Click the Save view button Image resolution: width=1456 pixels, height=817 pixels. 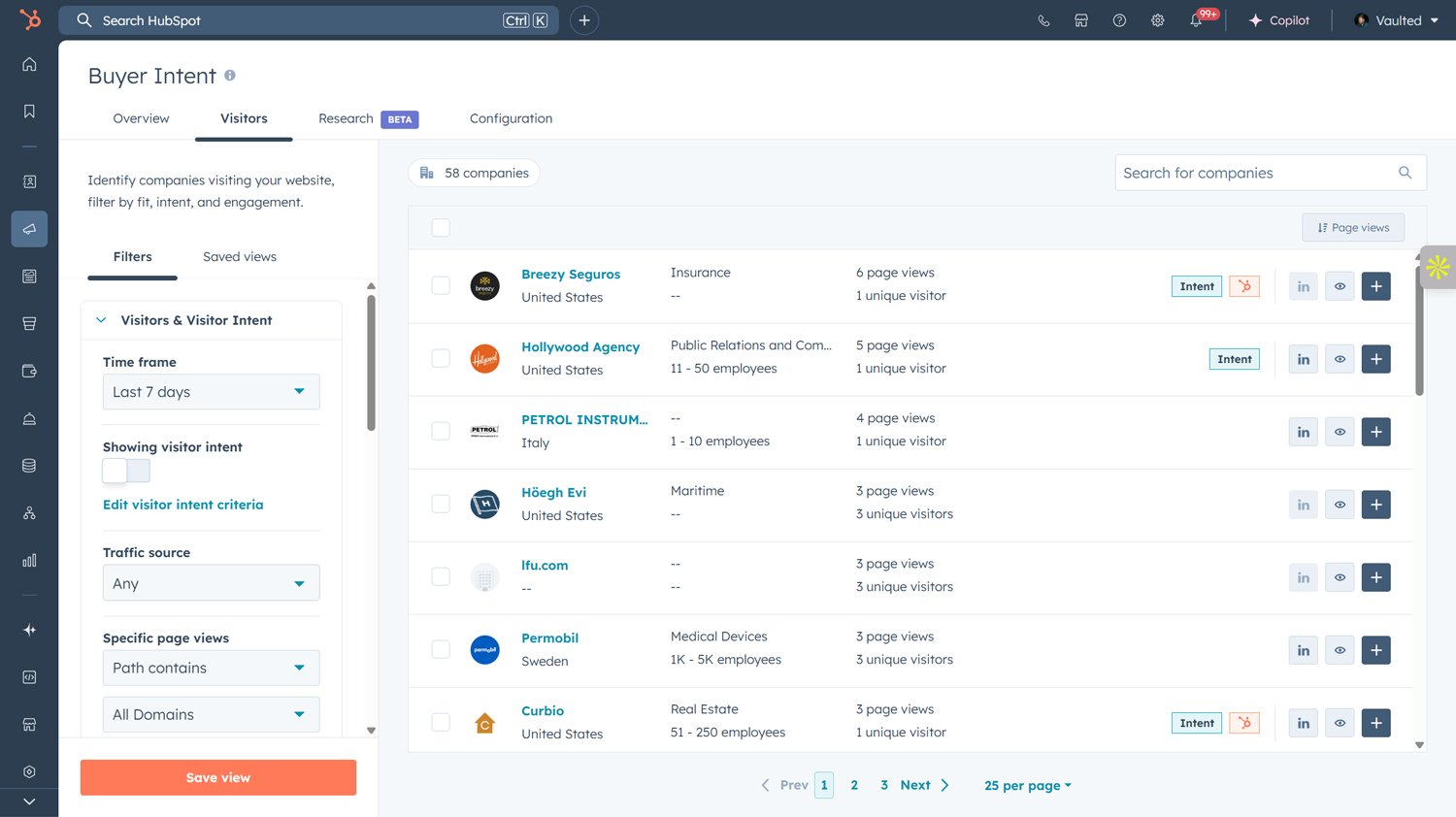[x=218, y=777]
